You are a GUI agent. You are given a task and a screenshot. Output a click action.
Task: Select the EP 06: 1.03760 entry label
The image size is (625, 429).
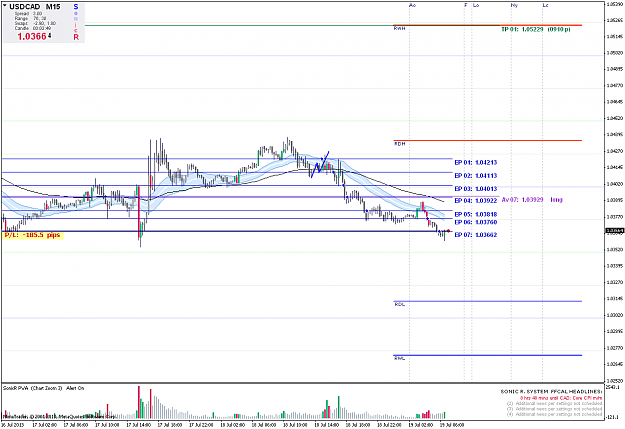click(476, 222)
